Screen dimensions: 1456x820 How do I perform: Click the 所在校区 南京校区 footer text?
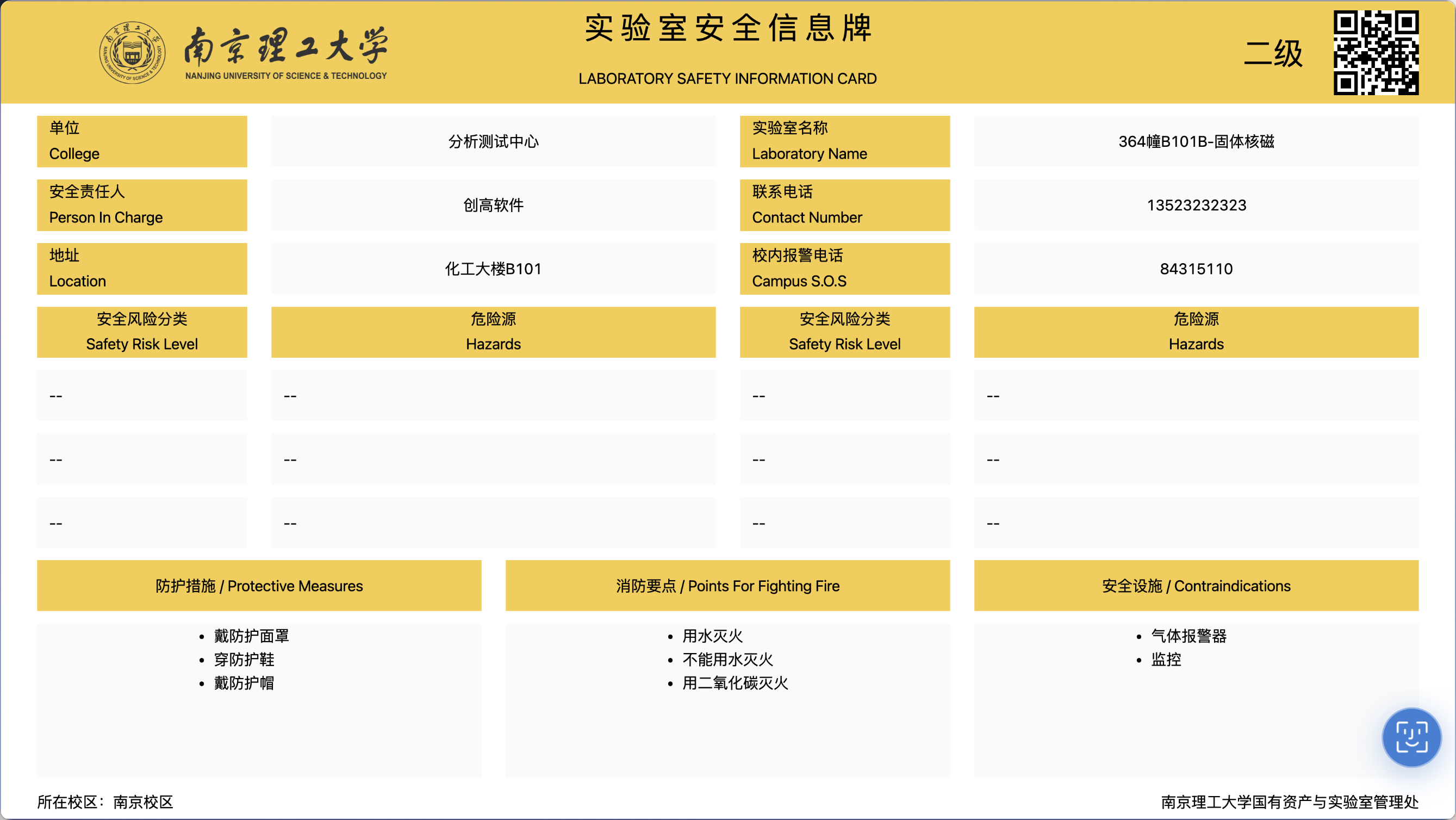[x=105, y=802]
